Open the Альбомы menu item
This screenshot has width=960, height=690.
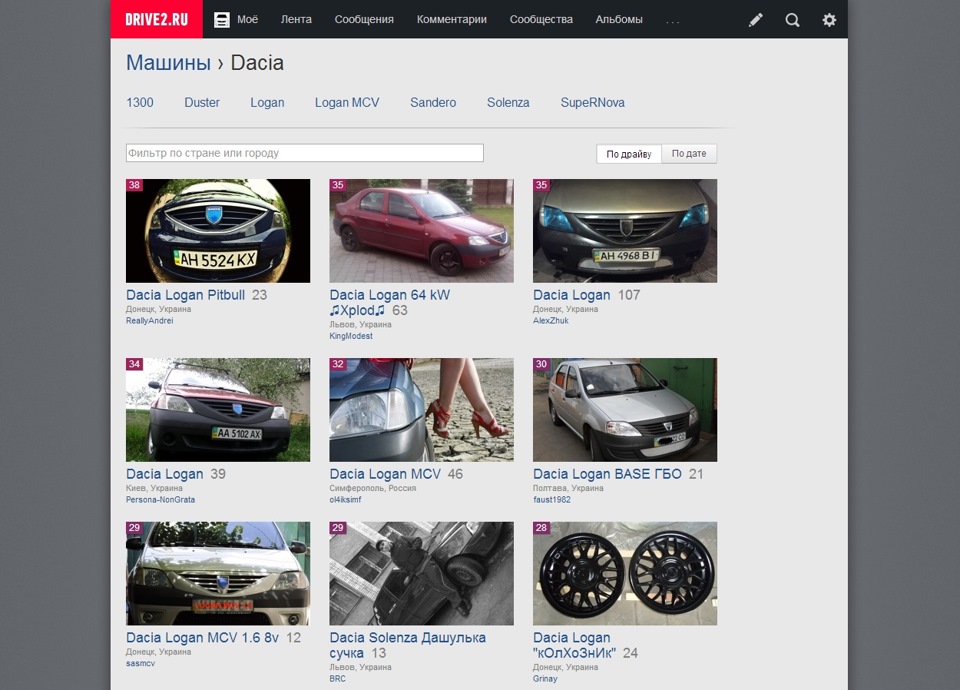click(x=619, y=20)
